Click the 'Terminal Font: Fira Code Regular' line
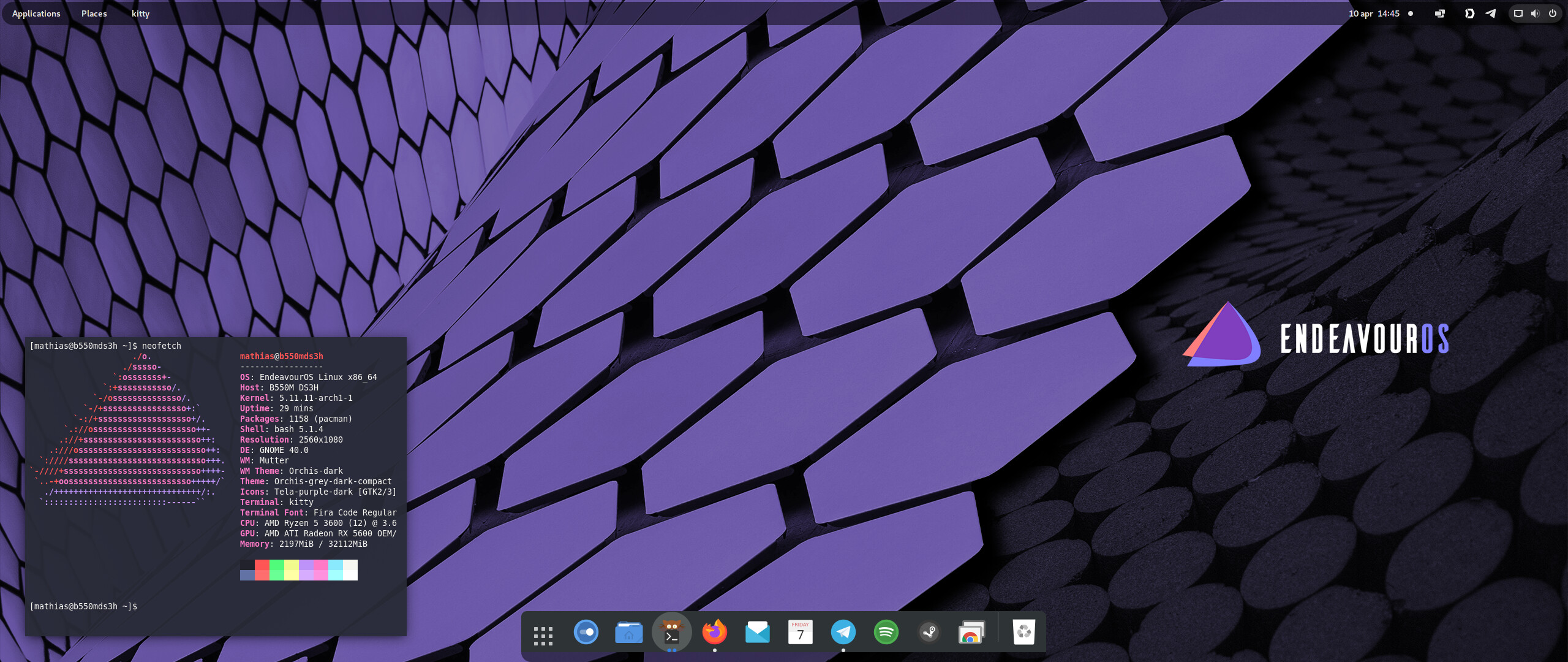Viewport: 1568px width, 662px height. [x=318, y=512]
